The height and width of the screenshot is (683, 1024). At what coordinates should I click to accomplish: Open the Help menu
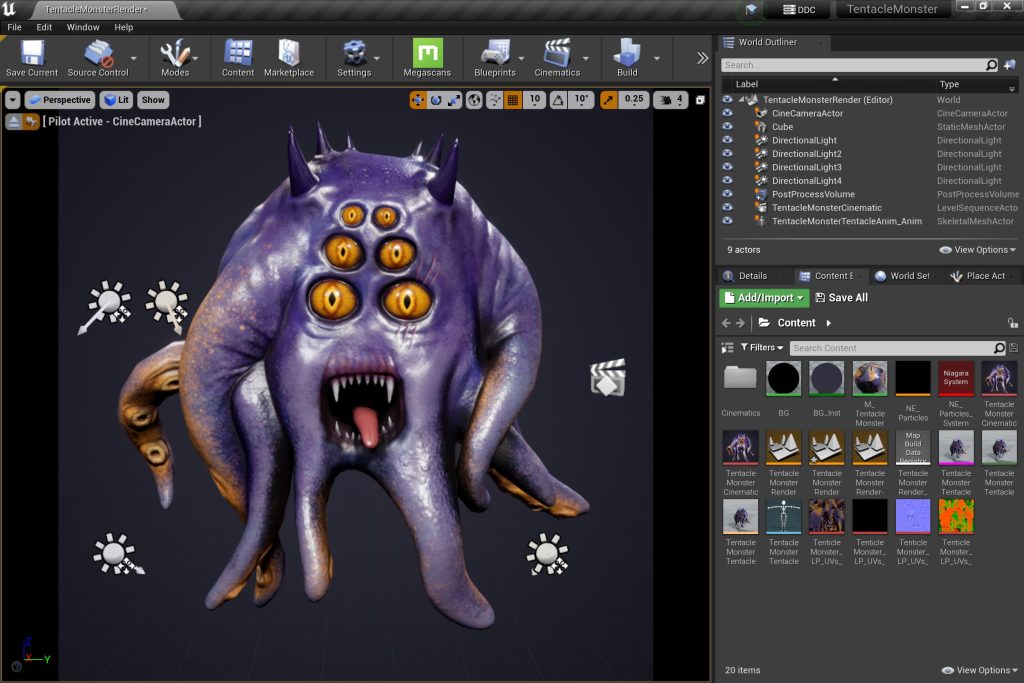[x=123, y=27]
